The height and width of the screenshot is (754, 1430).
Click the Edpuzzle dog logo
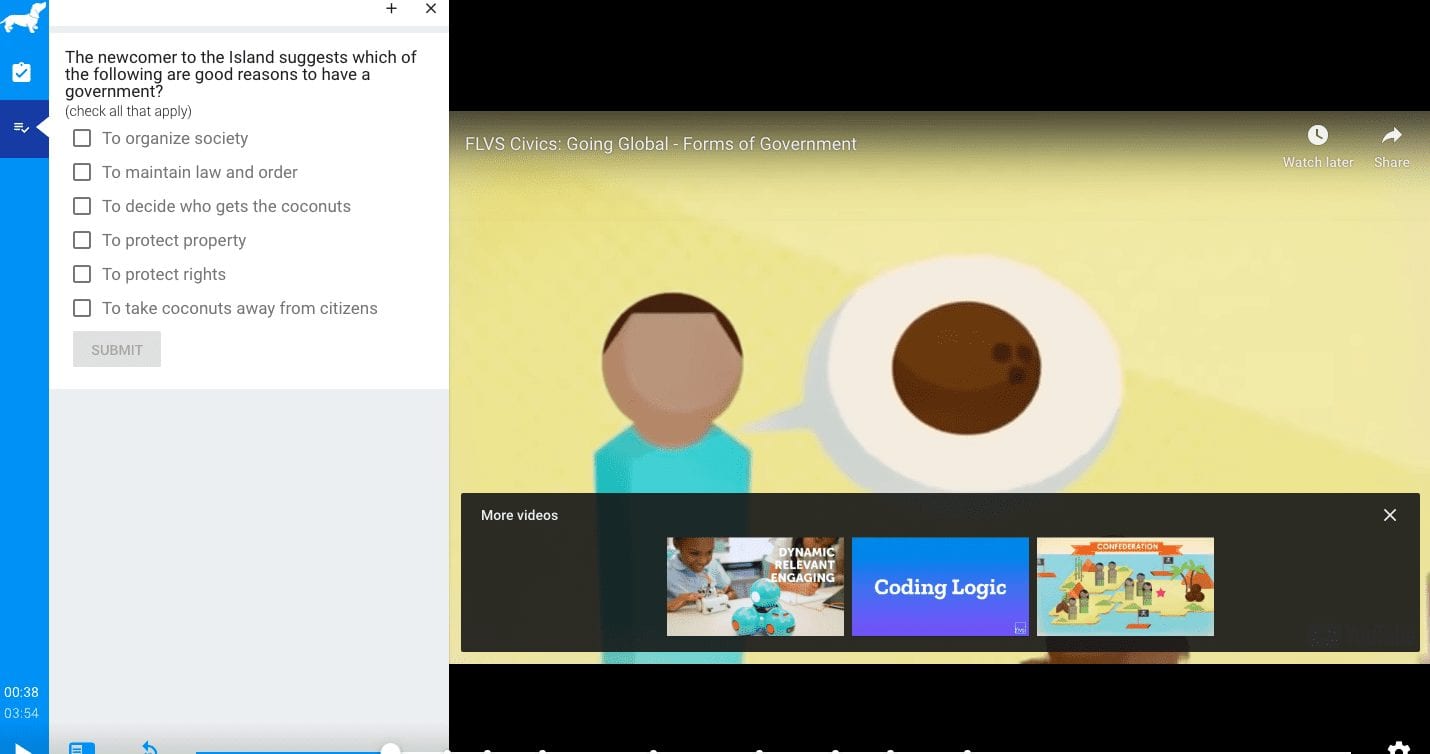click(x=23, y=18)
